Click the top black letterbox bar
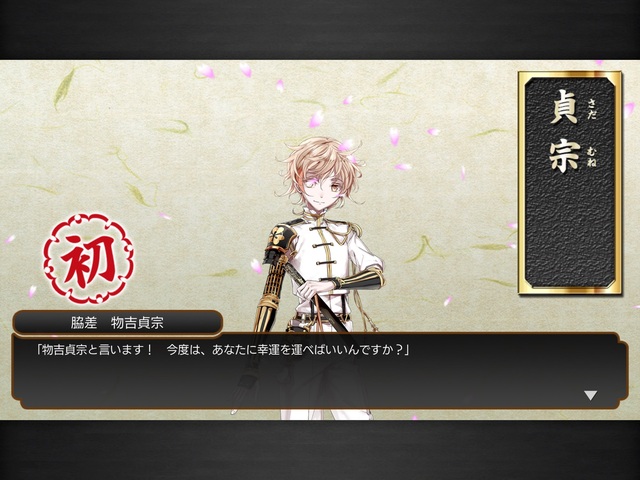The image size is (640, 480). click(x=320, y=29)
